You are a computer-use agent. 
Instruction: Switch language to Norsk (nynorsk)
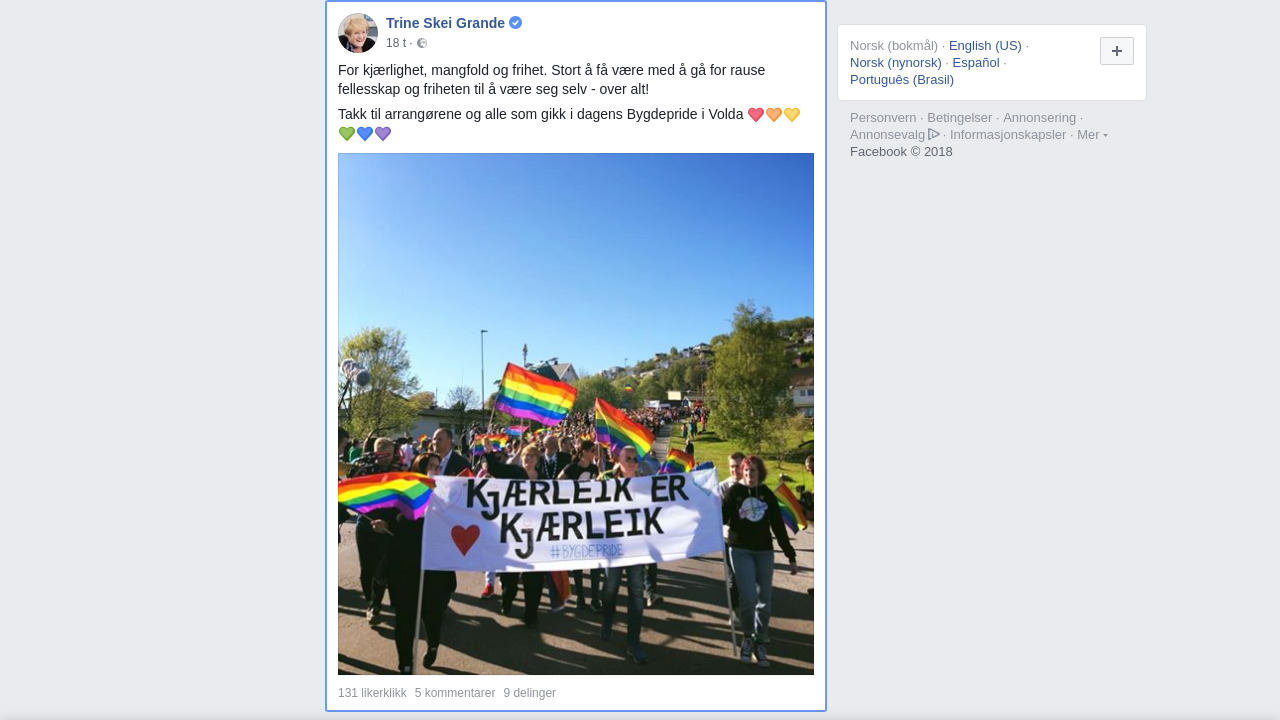tap(896, 63)
